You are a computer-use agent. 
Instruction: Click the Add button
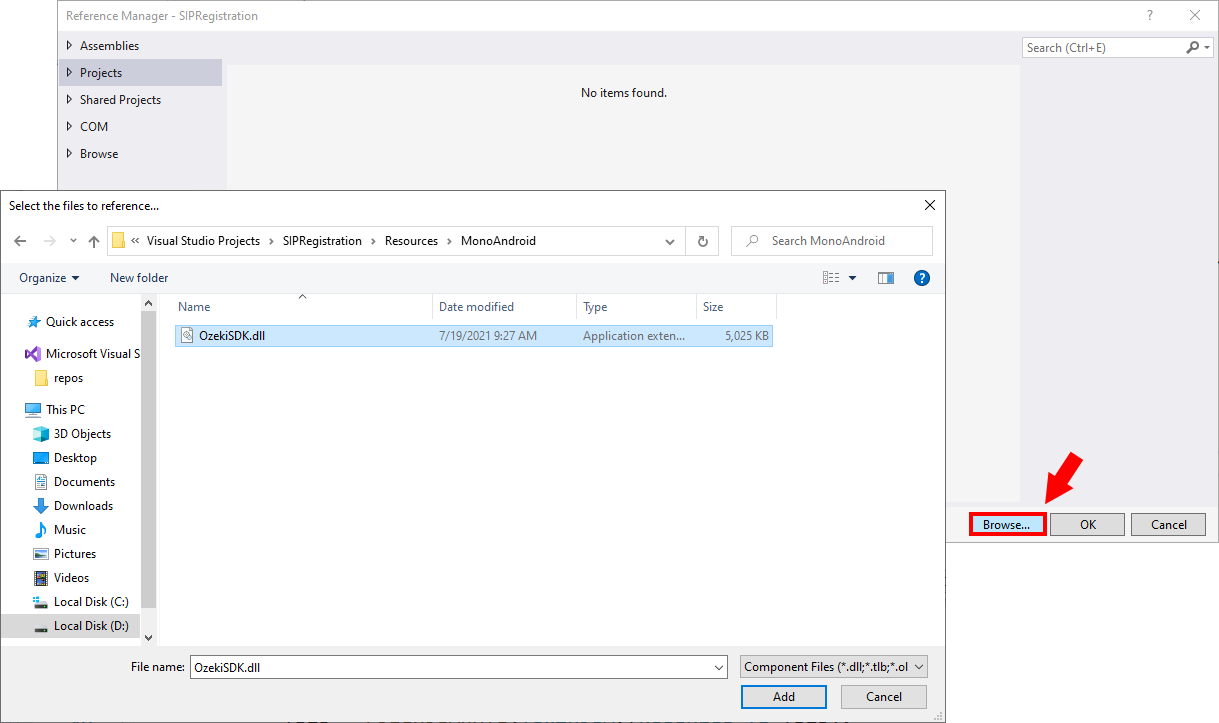(783, 696)
